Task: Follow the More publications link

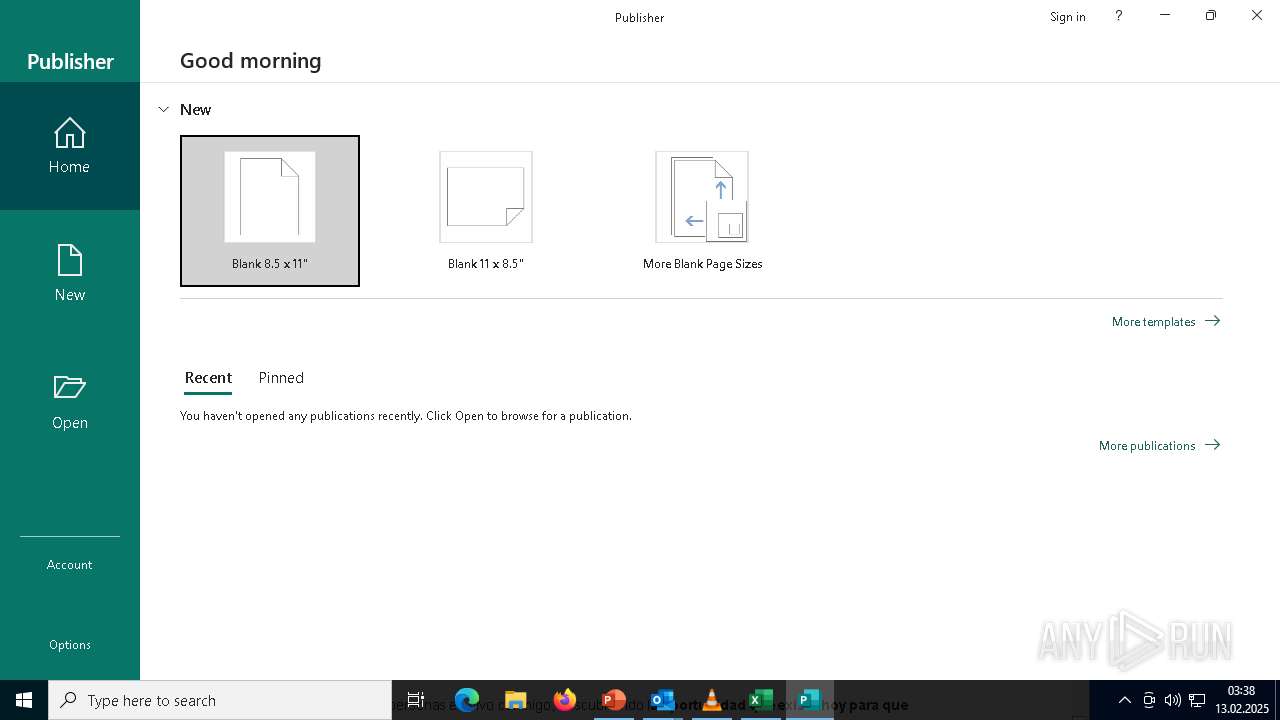Action: tap(1159, 445)
